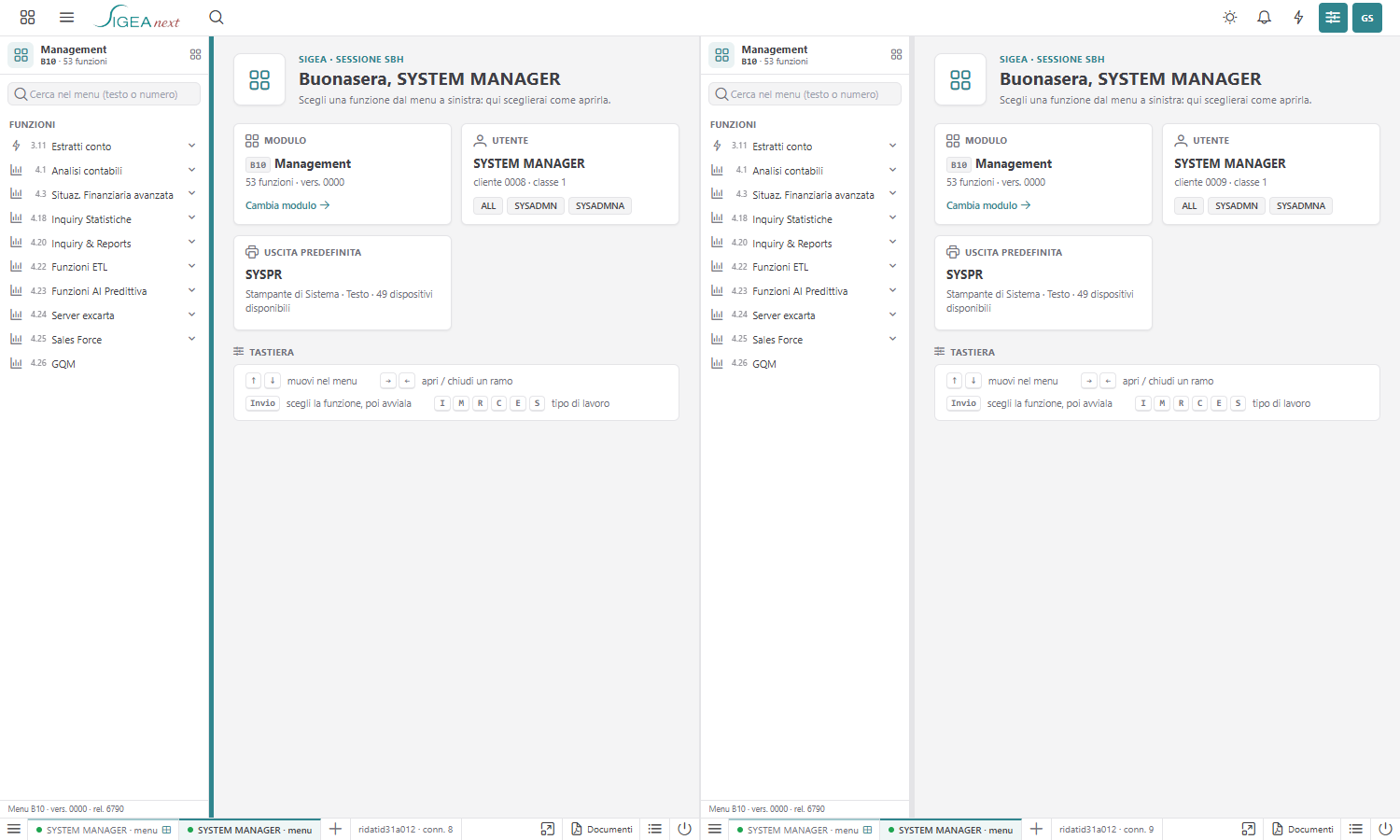Image resolution: width=1400 pixels, height=840 pixels.
Task: Open the list icon right of Documenti in the conn. 8 bar
Action: tap(655, 829)
